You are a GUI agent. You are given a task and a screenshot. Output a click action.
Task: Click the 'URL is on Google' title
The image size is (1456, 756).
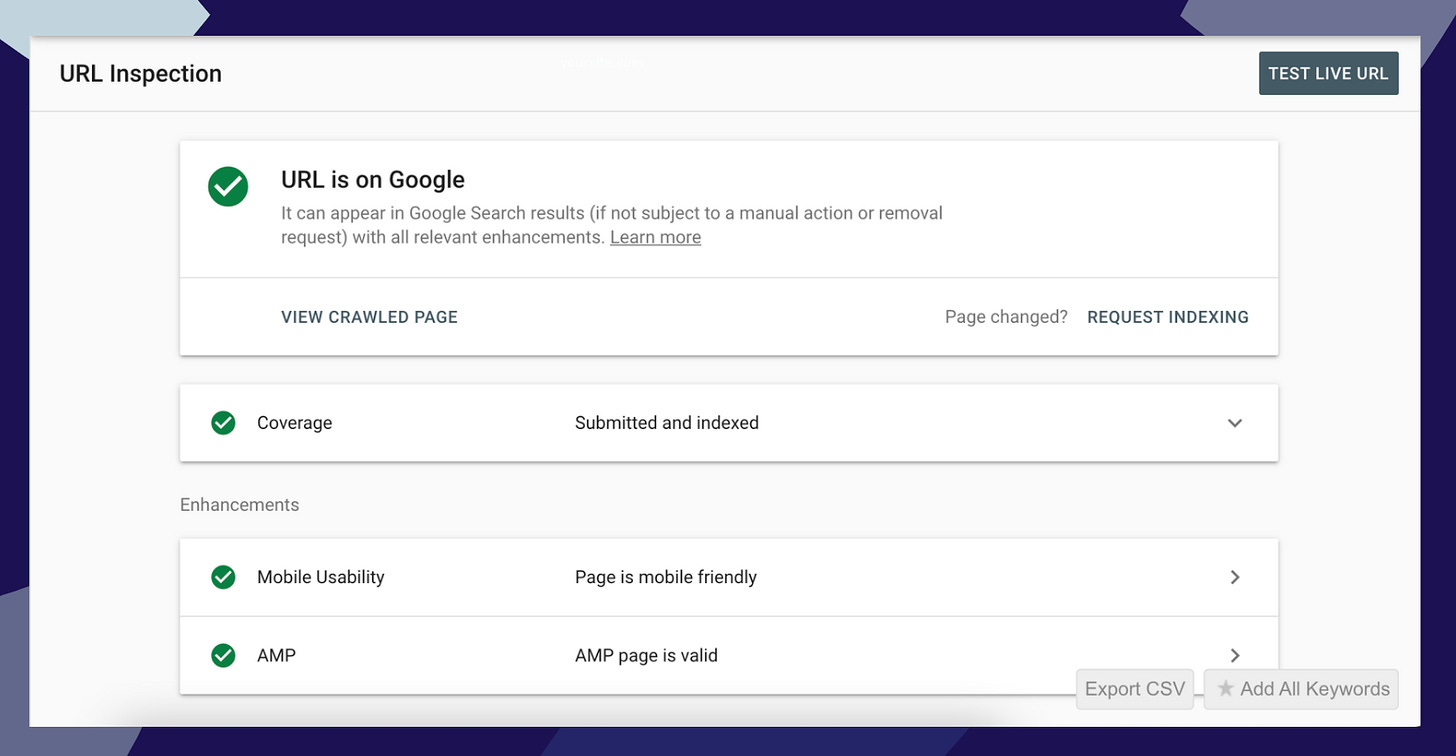(x=373, y=180)
